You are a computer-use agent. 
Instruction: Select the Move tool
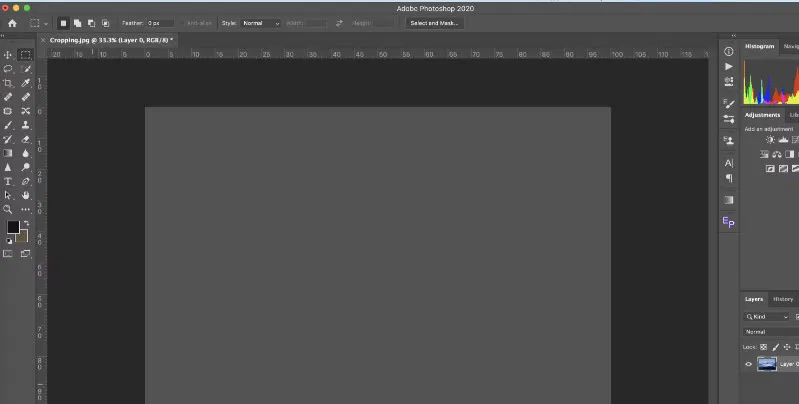tap(8, 55)
